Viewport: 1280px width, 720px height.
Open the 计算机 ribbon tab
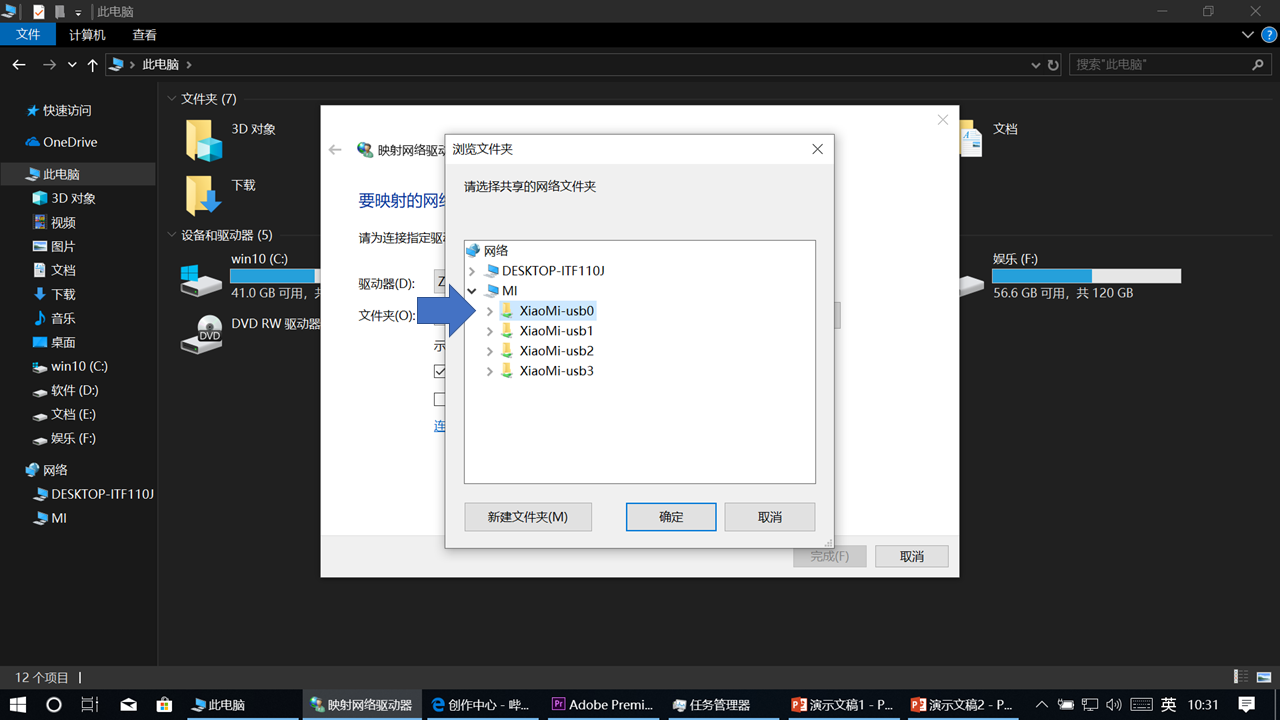[87, 35]
